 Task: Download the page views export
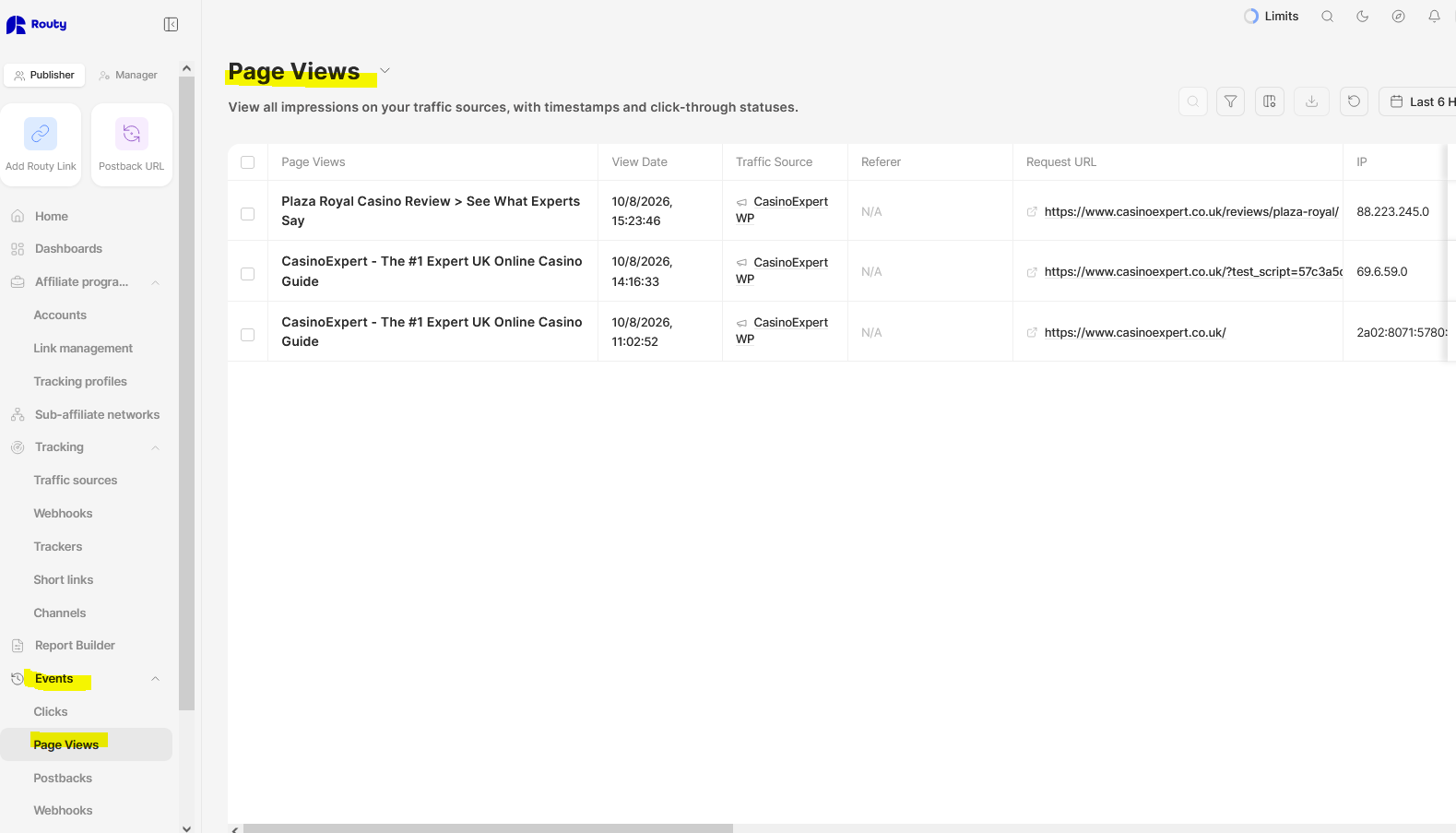tap(1311, 101)
